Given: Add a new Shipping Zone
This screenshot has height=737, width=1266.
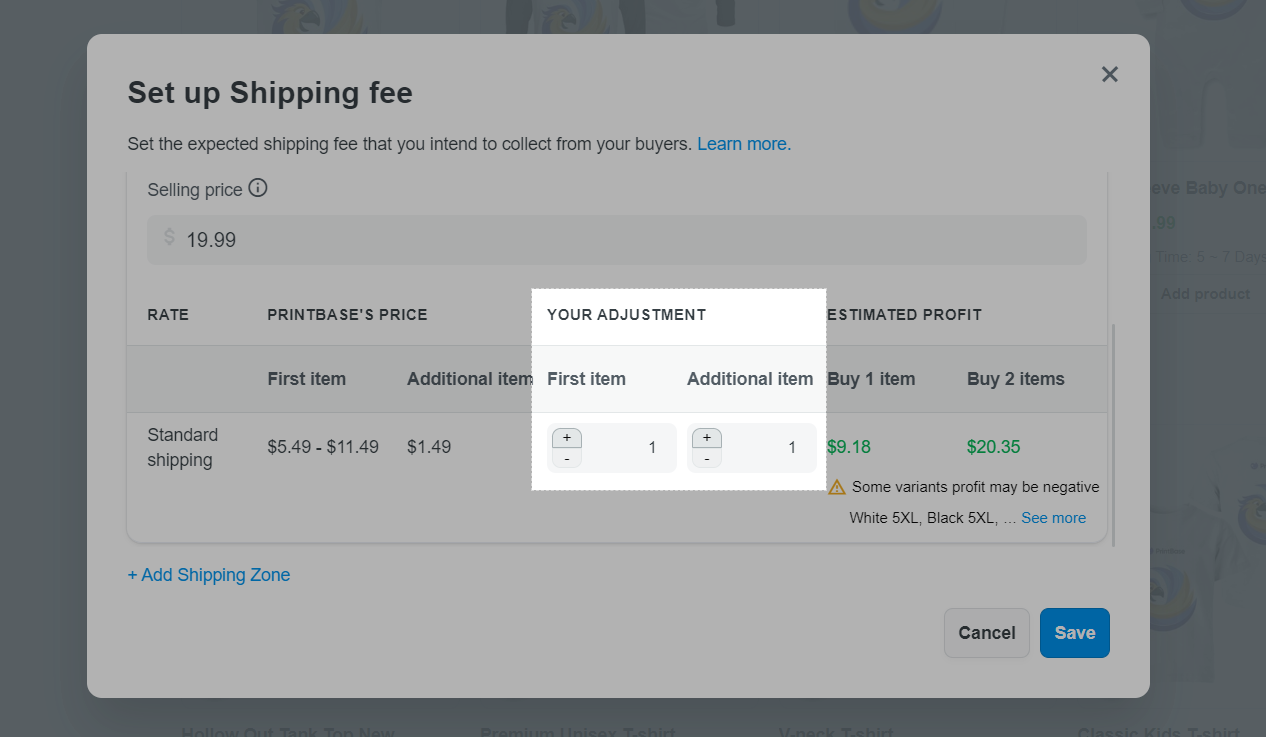Looking at the screenshot, I should 209,575.
